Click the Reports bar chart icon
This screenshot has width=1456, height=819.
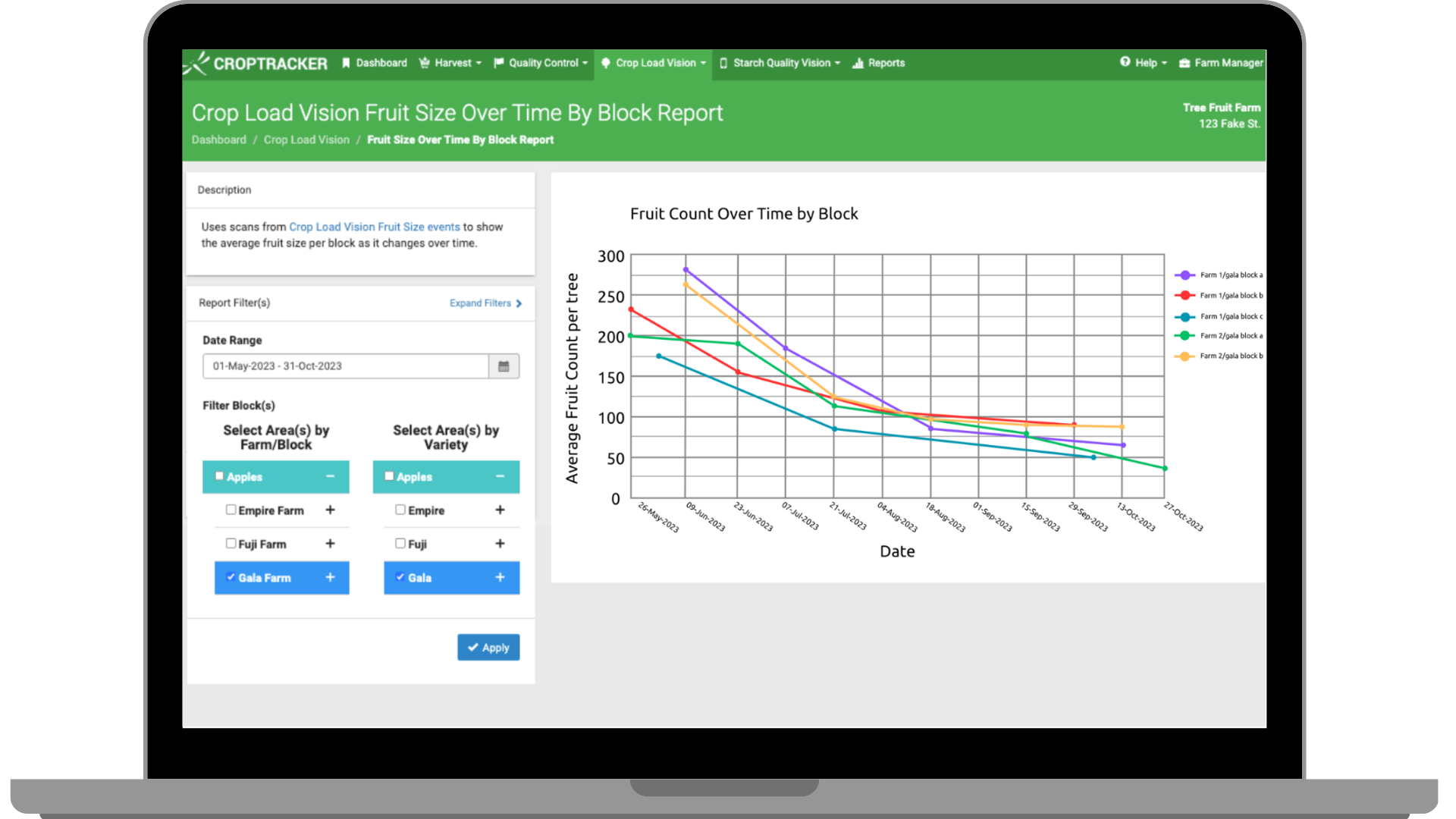pyautogui.click(x=858, y=64)
